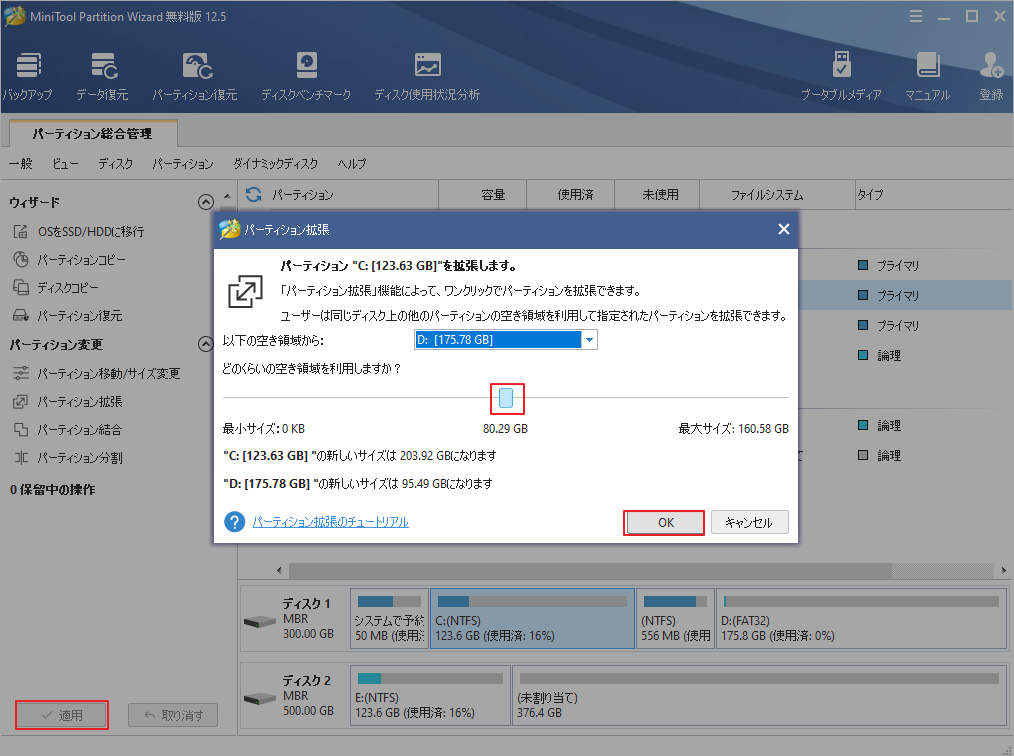The width and height of the screenshot is (1014, 756).
Task: Confirm extension with OK button
Action: [664, 523]
